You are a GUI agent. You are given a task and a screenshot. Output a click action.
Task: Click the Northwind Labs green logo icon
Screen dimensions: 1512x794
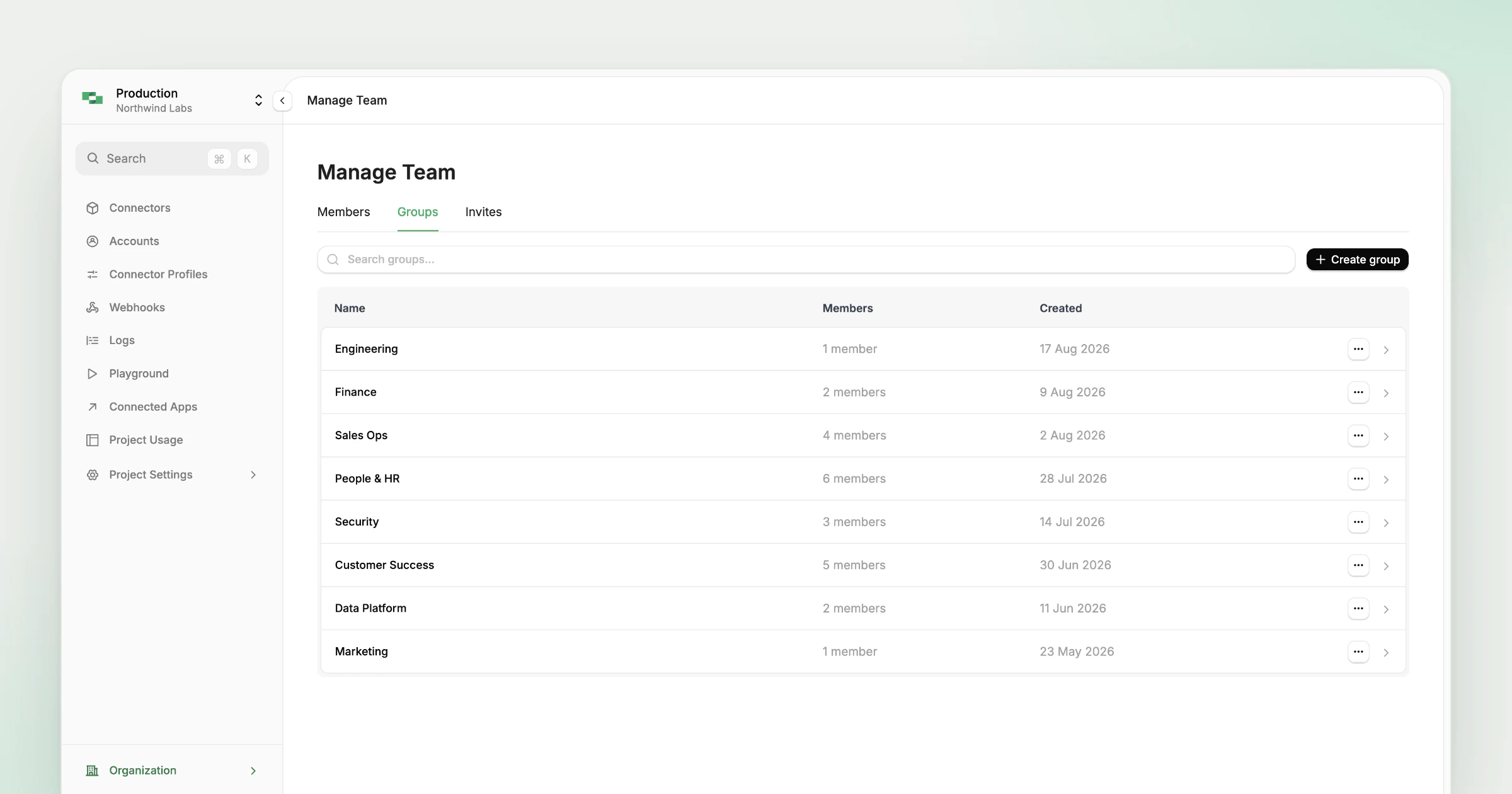click(93, 98)
